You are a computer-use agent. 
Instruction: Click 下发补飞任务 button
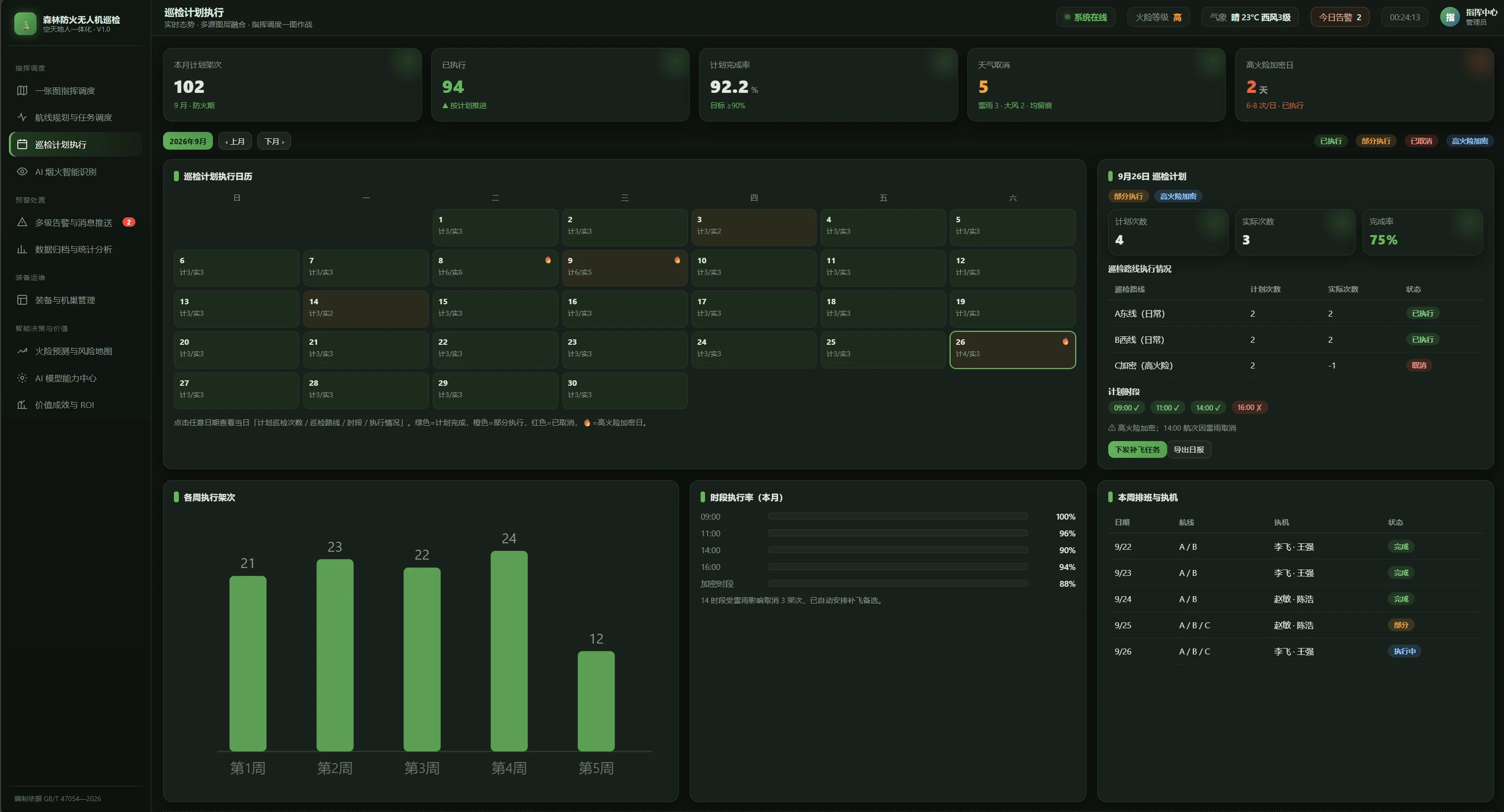[1137, 449]
